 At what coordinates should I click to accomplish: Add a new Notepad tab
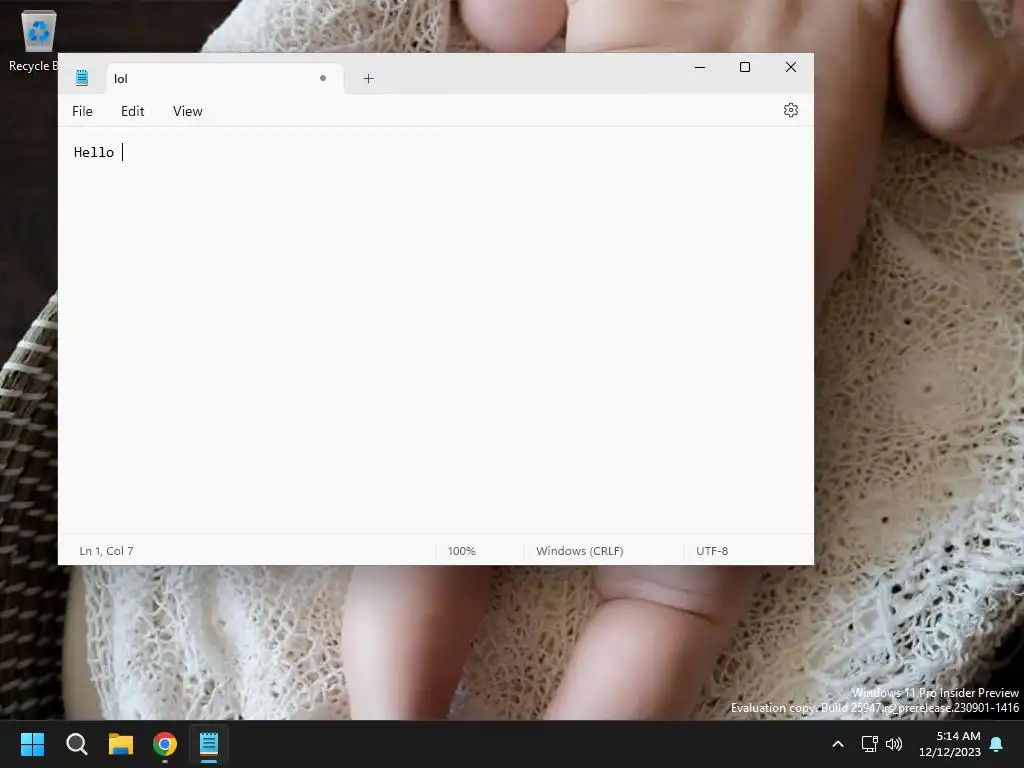coord(368,78)
